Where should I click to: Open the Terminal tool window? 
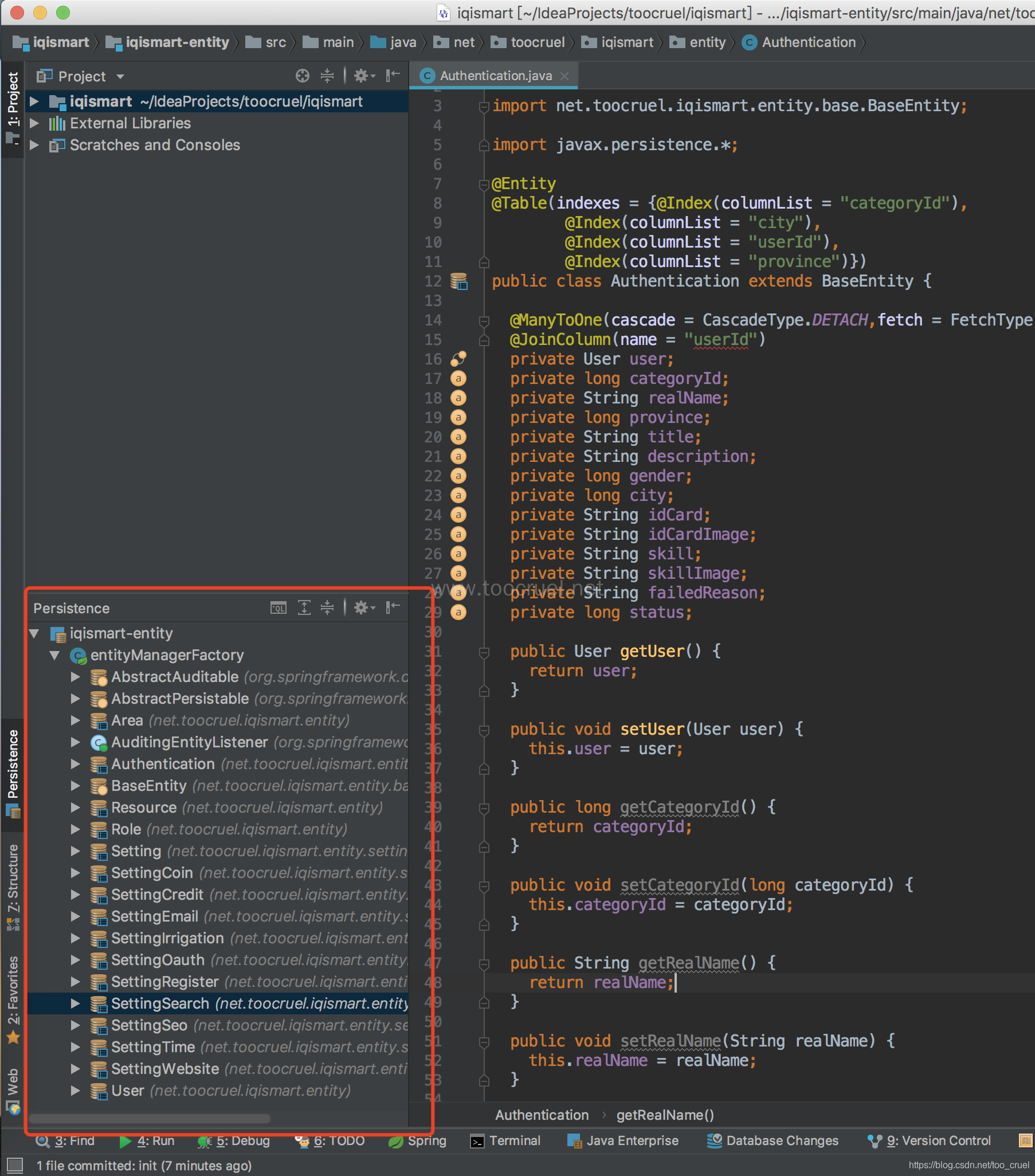click(505, 1141)
